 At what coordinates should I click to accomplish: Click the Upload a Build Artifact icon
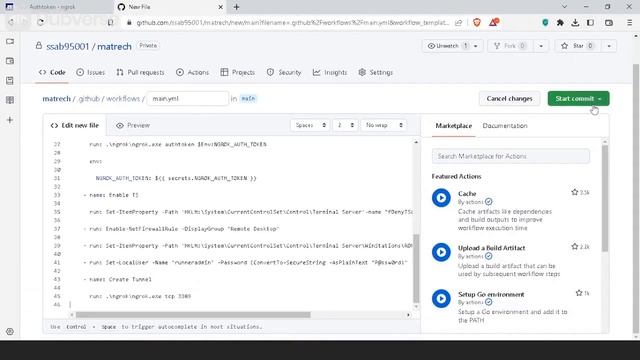point(441,252)
